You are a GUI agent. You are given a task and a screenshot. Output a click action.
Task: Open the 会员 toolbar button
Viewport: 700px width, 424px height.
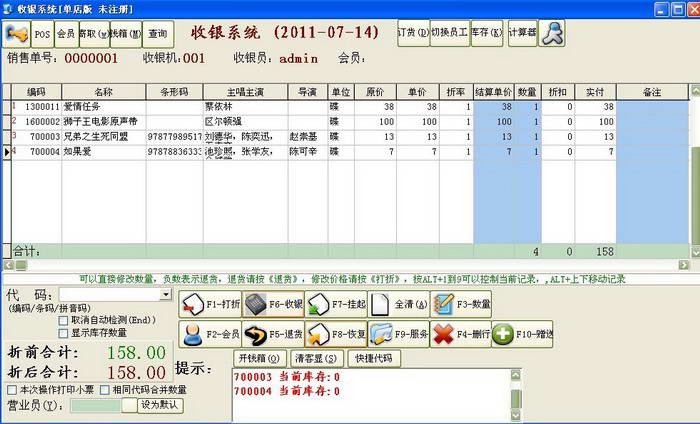[x=67, y=34]
